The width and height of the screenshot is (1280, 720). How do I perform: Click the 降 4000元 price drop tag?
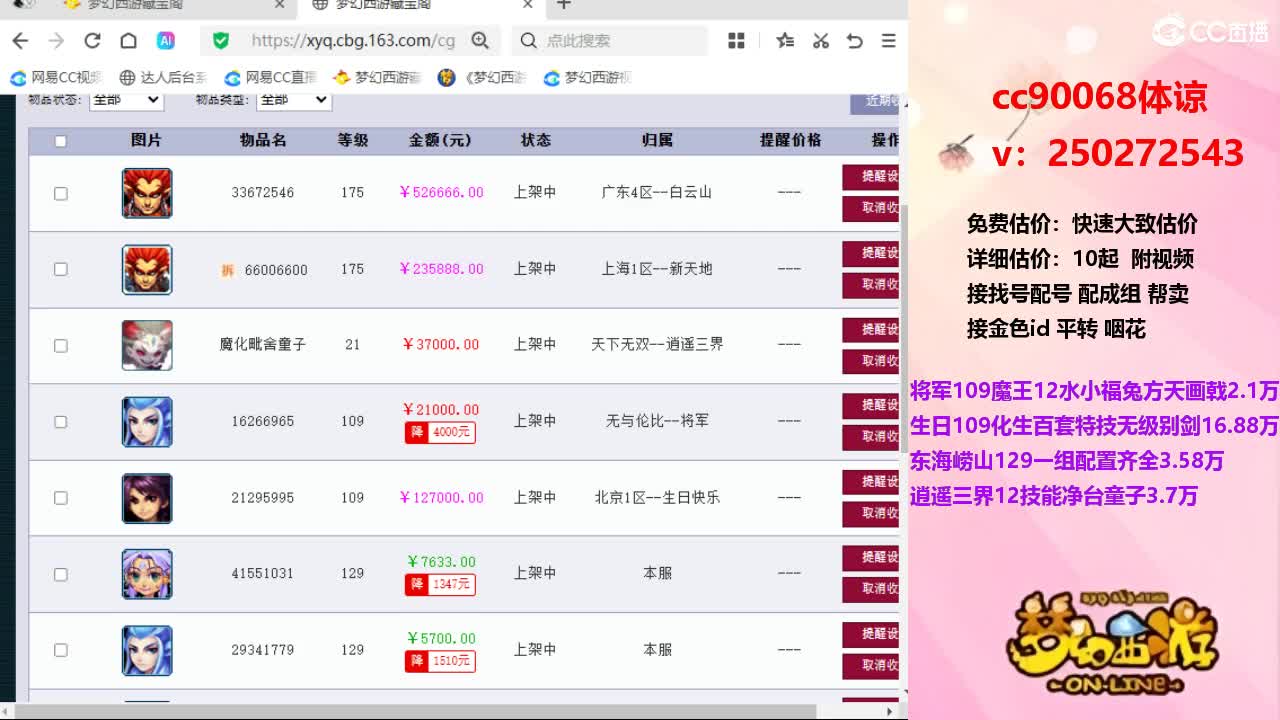[440, 432]
